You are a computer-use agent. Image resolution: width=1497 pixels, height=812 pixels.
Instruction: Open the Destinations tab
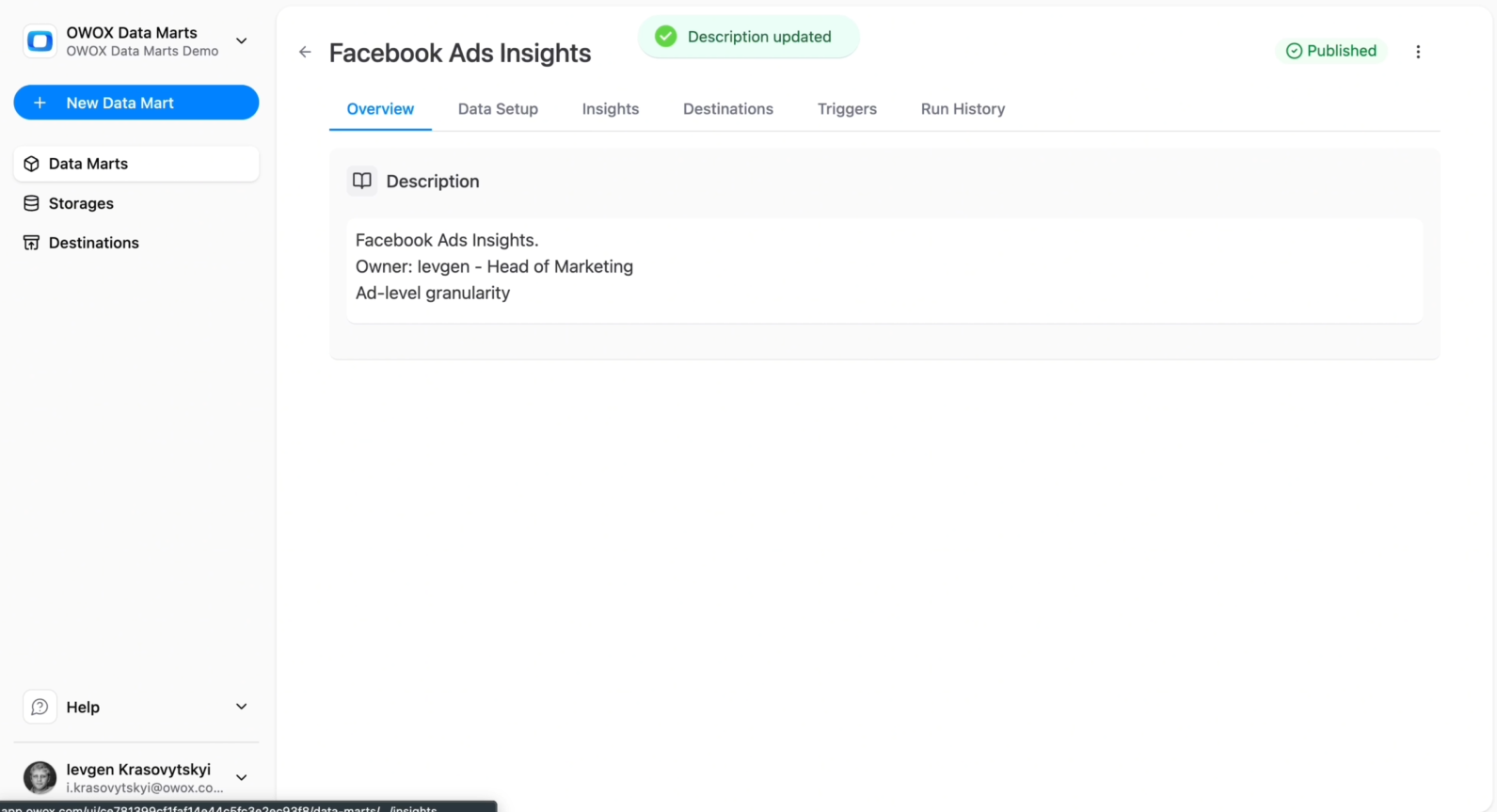tap(728, 109)
